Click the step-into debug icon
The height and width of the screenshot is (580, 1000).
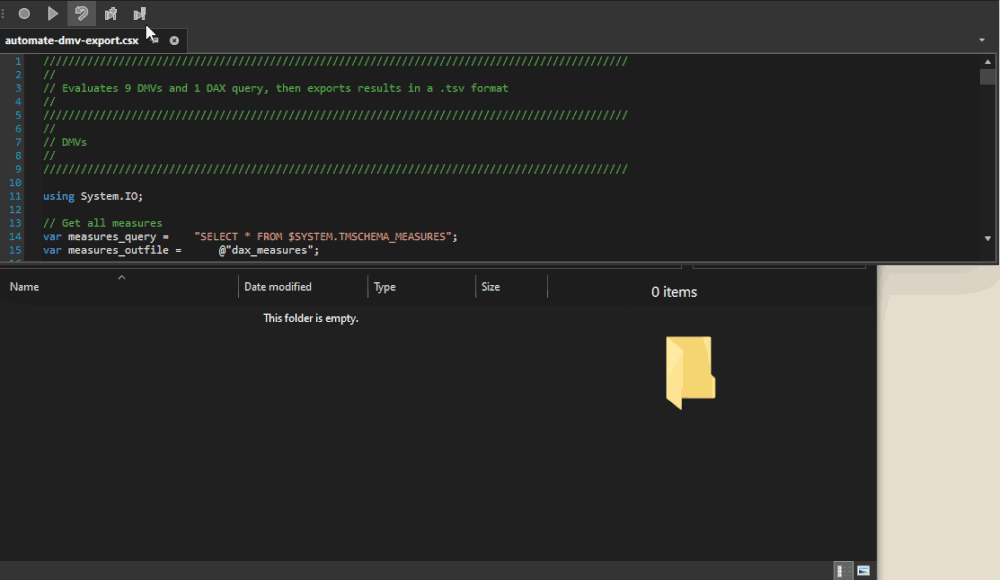pyautogui.click(x=110, y=13)
